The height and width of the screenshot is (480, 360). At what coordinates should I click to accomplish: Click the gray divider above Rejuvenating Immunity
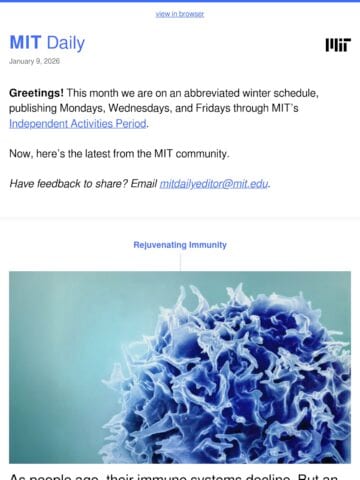click(180, 218)
